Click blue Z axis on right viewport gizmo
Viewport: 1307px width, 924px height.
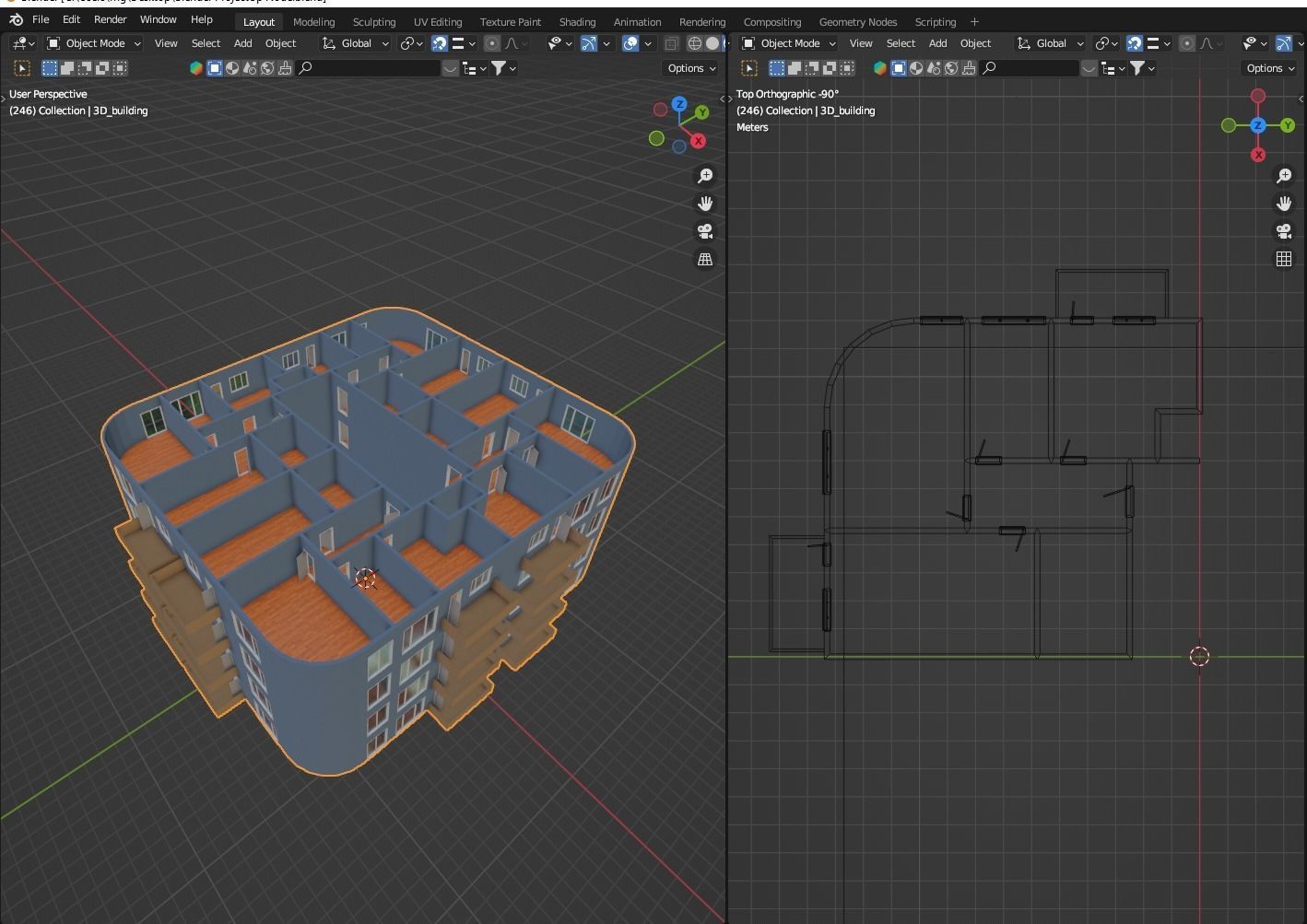[1258, 125]
